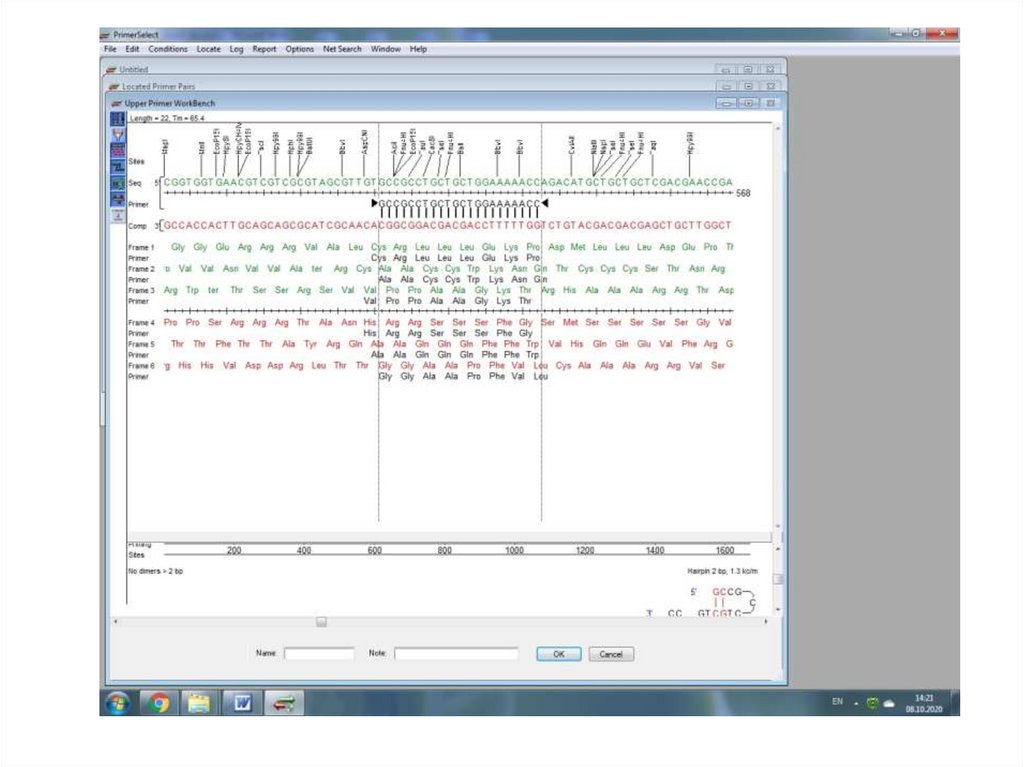The height and width of the screenshot is (767, 1024).
Task: Click the pink sequence sidebar tool icon
Action: click(118, 151)
